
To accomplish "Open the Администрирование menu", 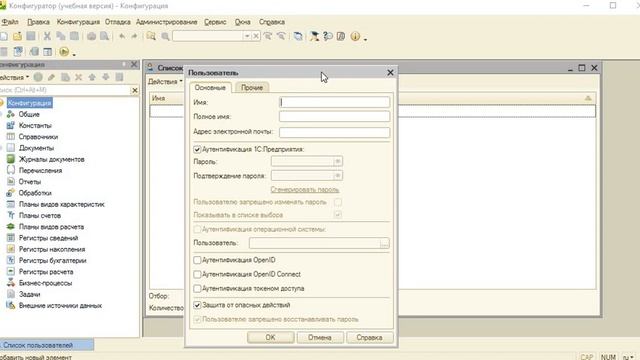I will [x=167, y=22].
